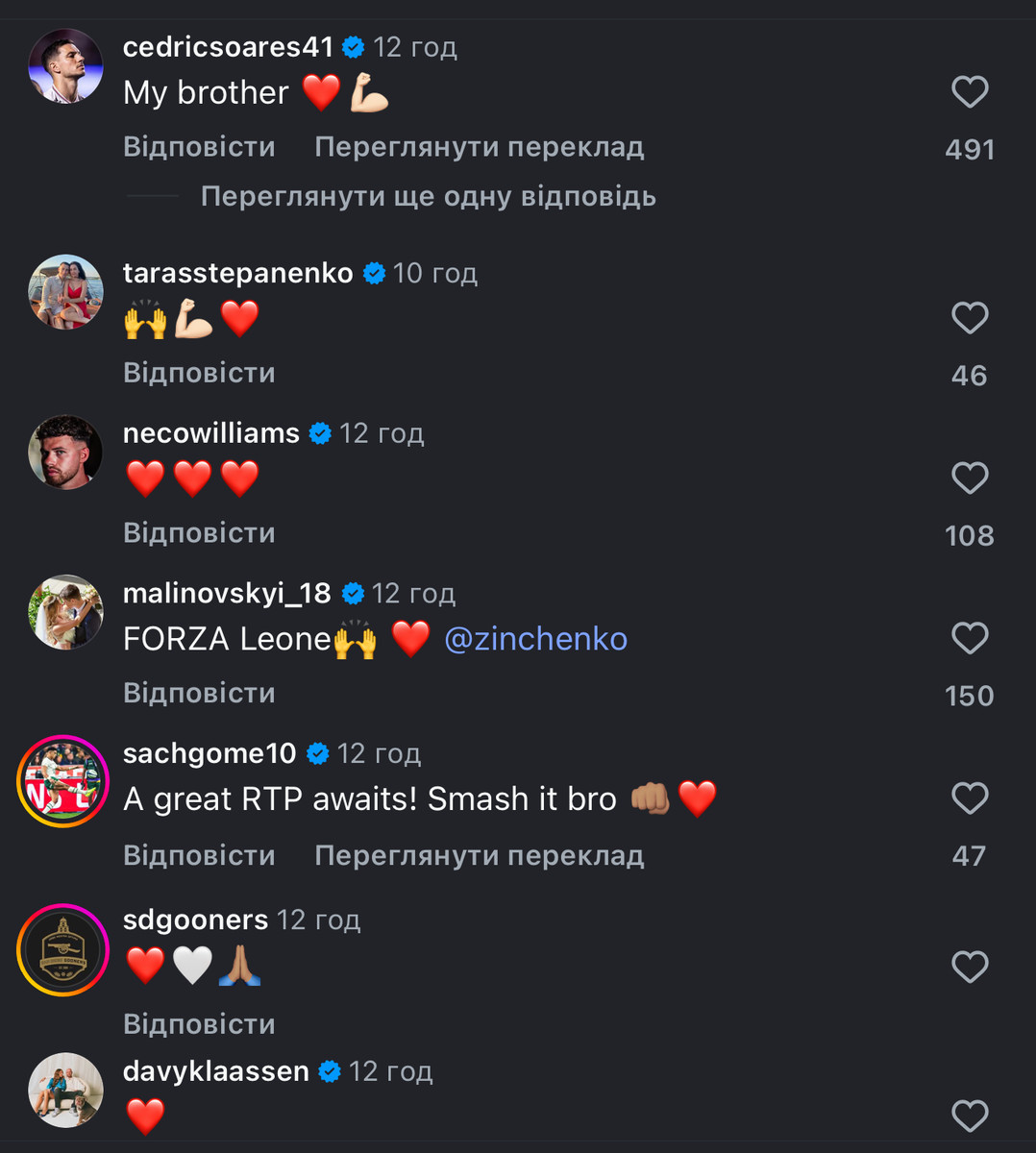Open malinovskyi_18 profile photo

65,613
